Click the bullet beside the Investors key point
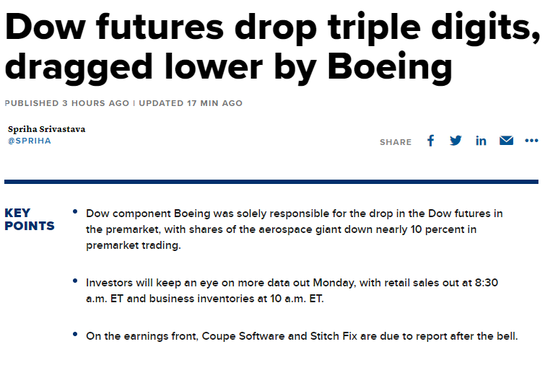This screenshot has width=550, height=365. [x=75, y=280]
